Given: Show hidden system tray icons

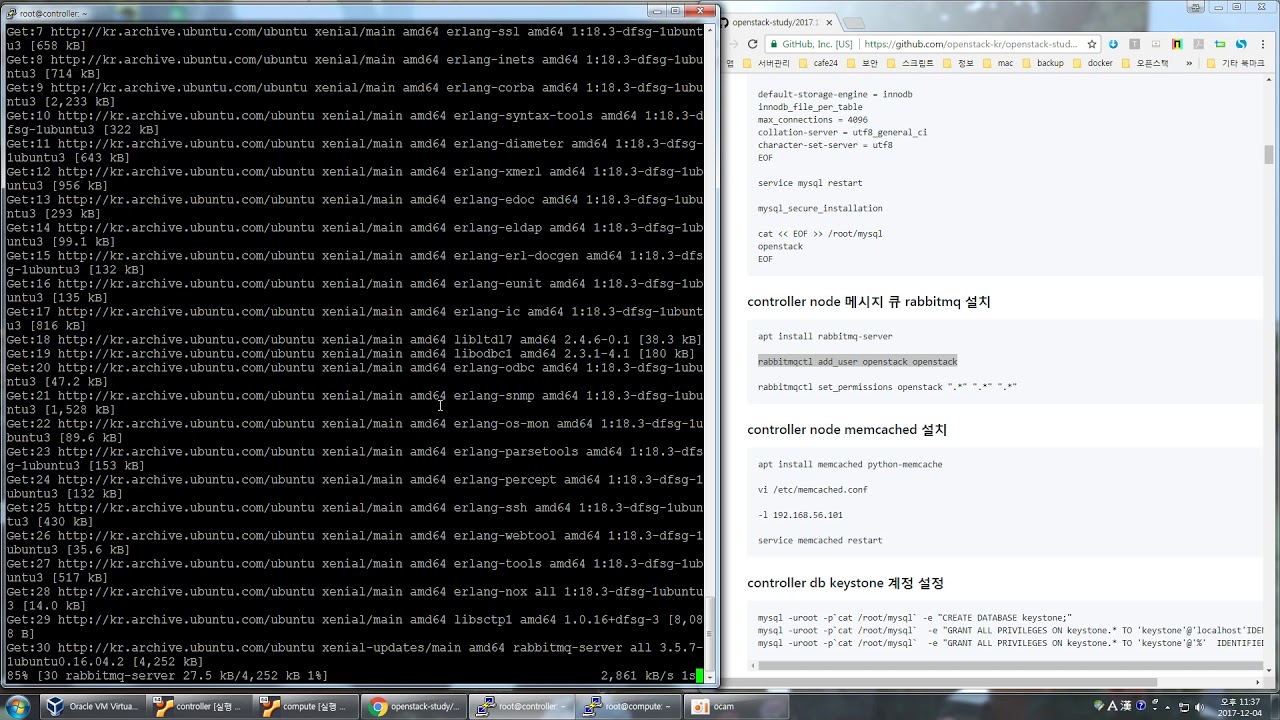Looking at the screenshot, I should 1169,707.
